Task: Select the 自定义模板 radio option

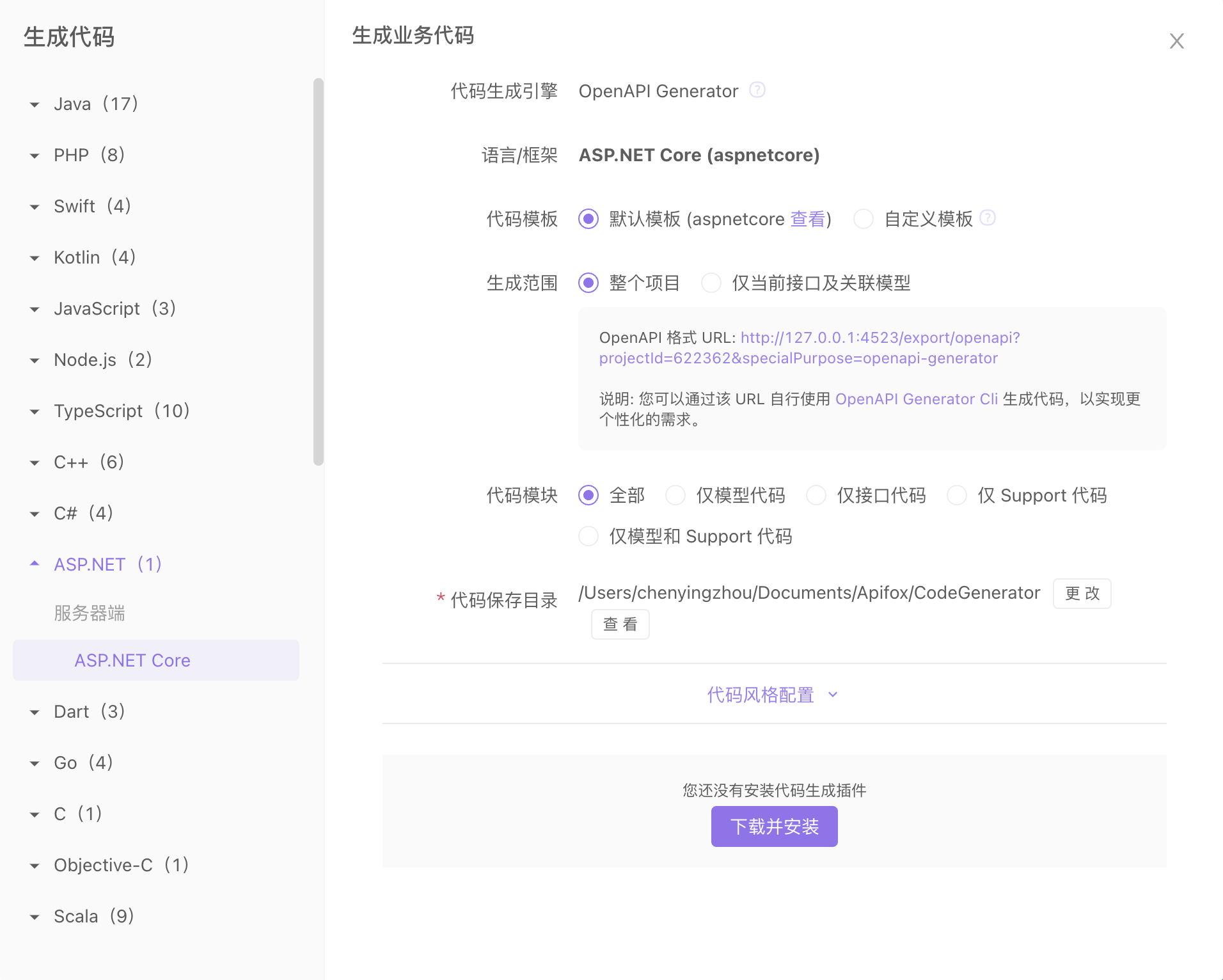Action: pyautogui.click(x=864, y=219)
